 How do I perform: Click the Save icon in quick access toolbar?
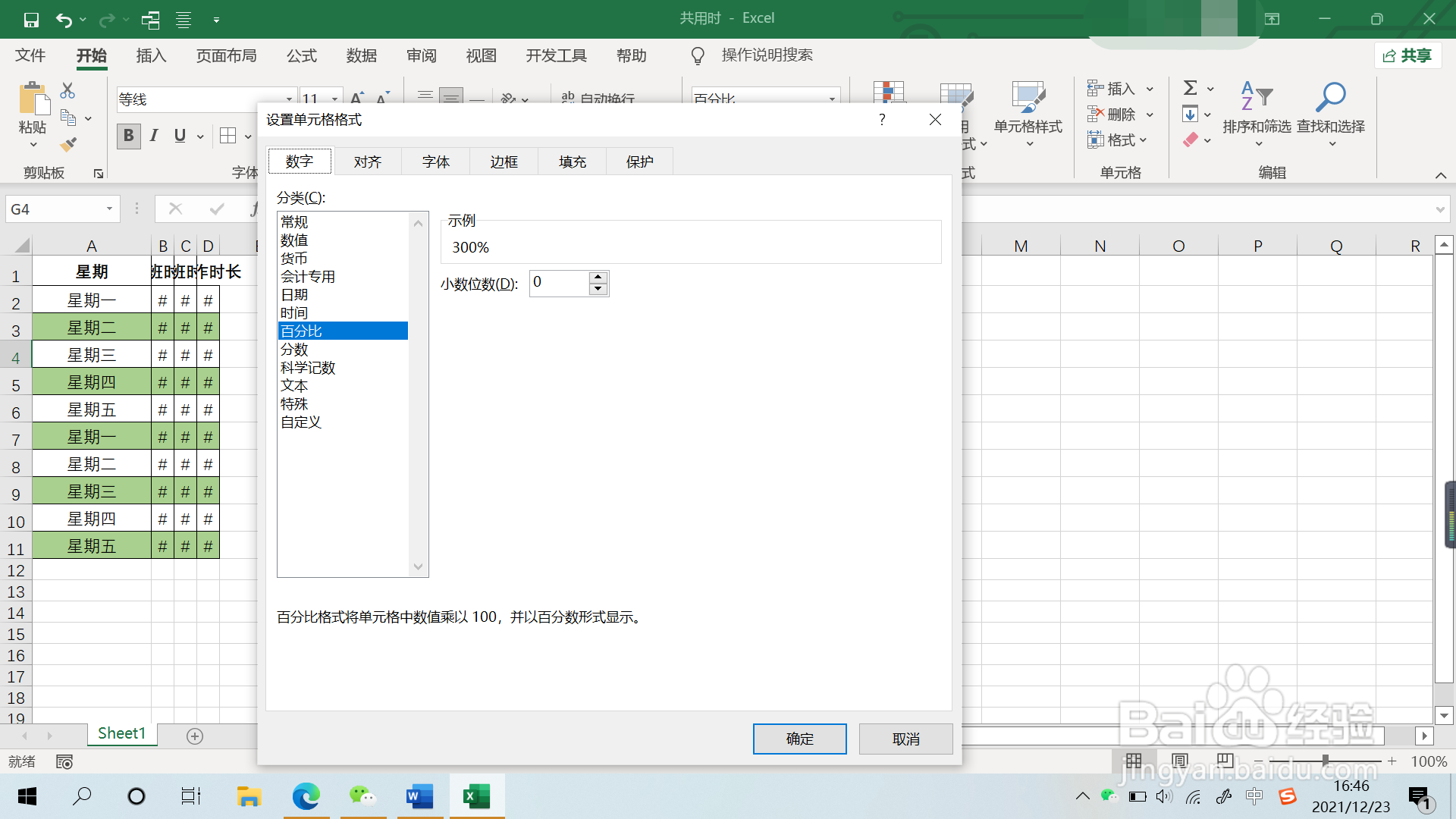pos(31,20)
